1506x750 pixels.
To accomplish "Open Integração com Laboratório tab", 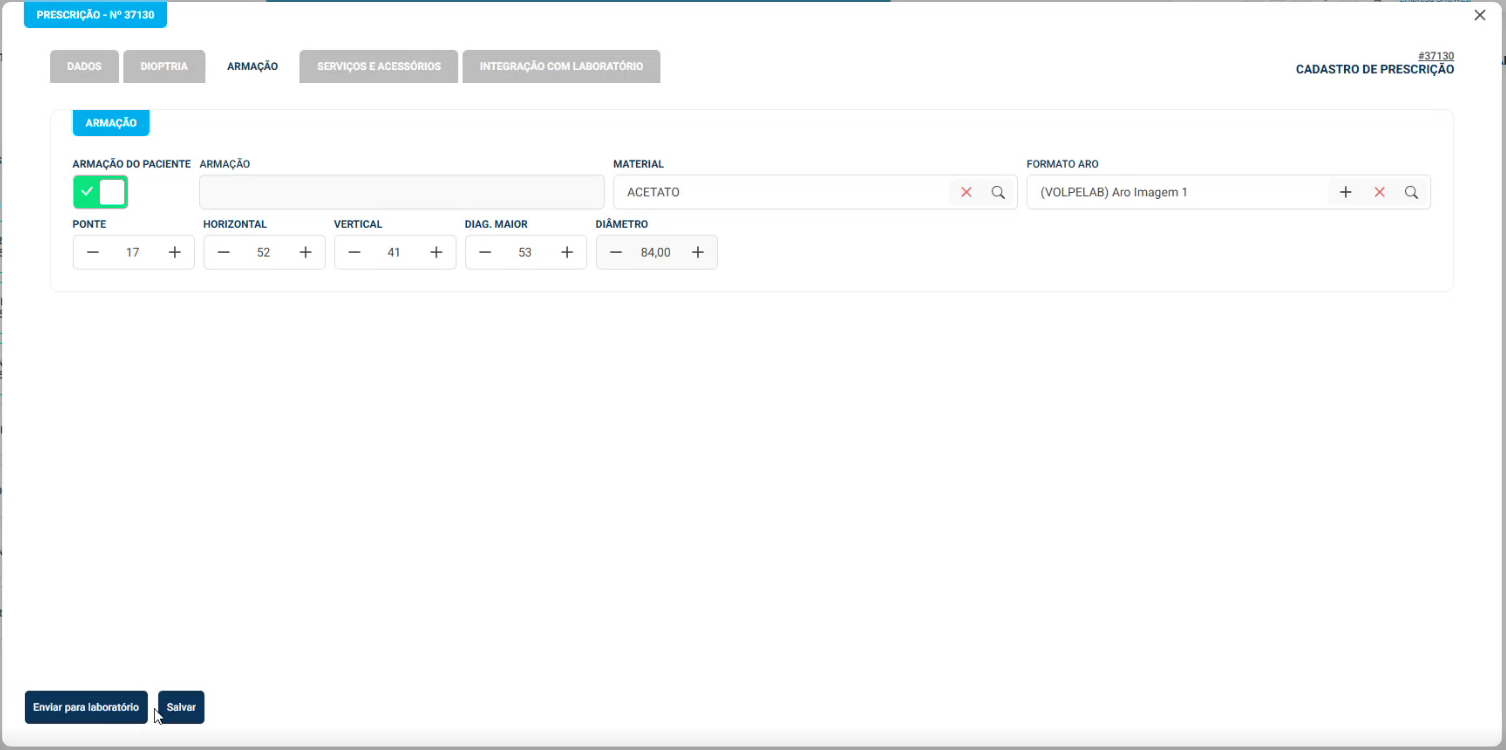I will tap(561, 66).
